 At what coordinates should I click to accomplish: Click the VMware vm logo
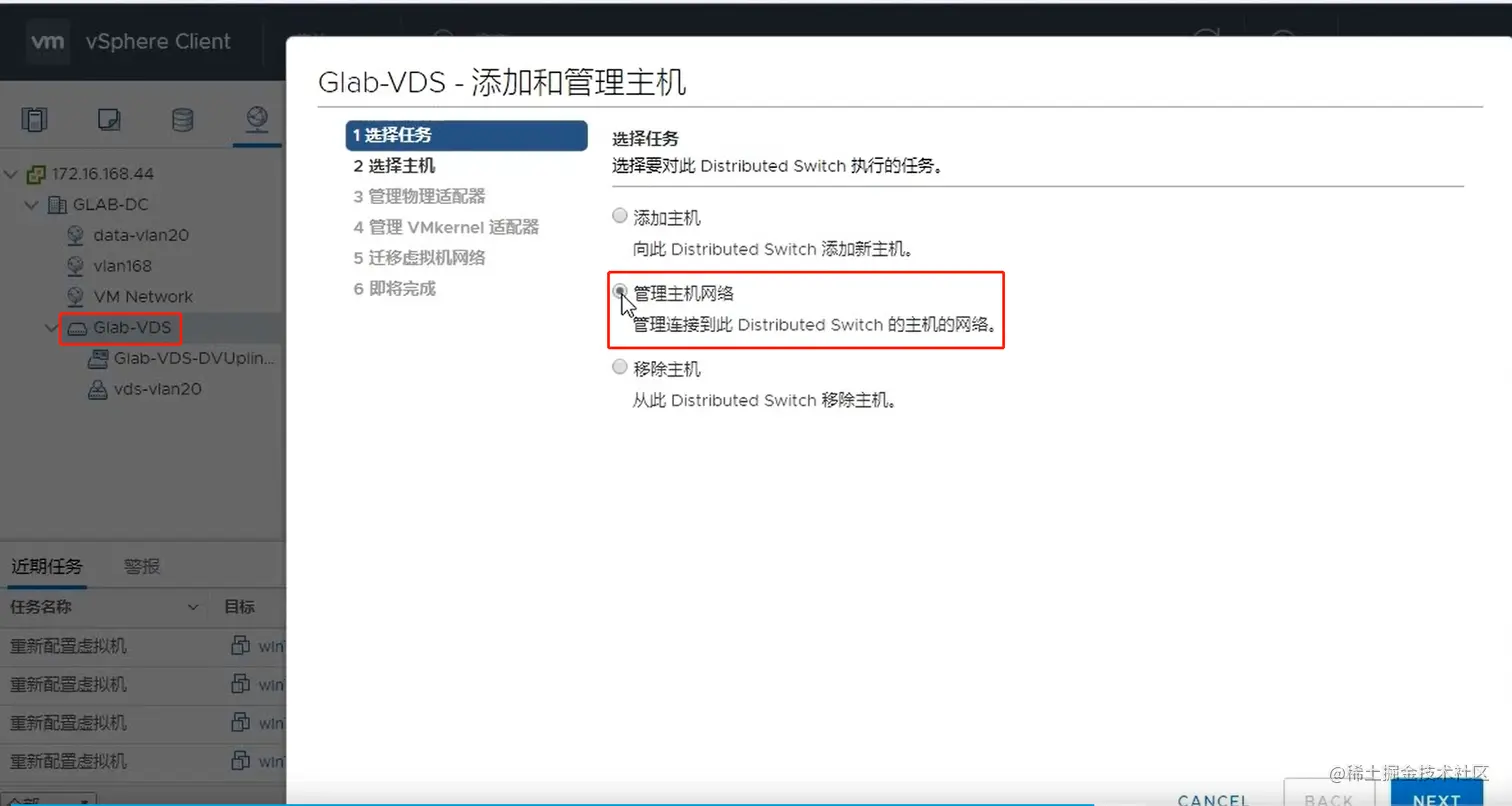[x=47, y=41]
